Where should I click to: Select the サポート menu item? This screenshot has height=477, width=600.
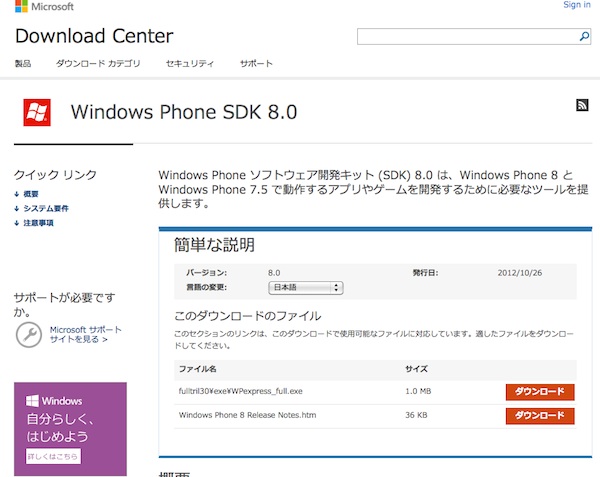256,64
